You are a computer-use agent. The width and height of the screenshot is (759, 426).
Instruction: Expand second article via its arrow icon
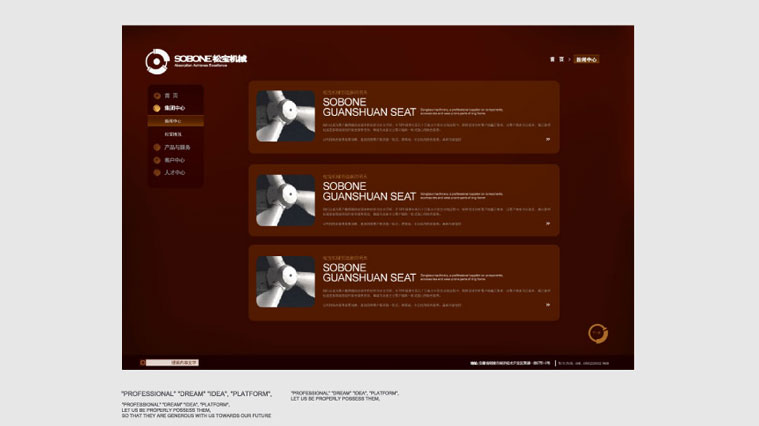tap(547, 222)
